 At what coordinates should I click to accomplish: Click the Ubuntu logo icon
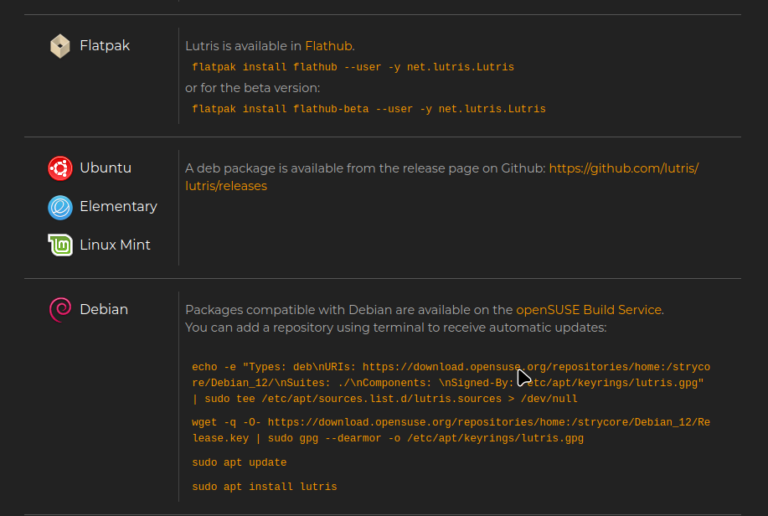click(60, 168)
